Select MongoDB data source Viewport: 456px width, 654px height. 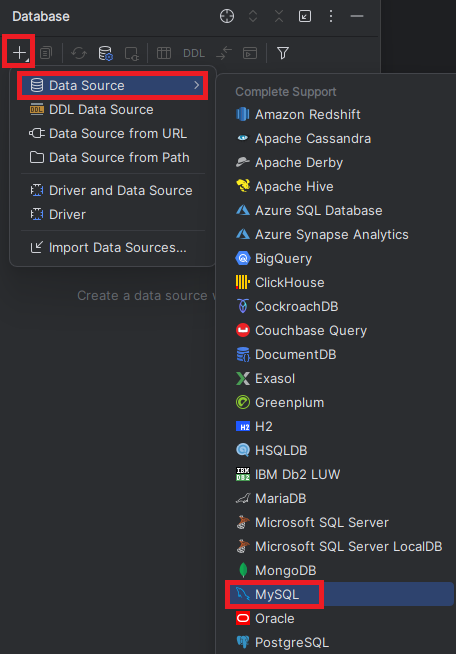click(340, 570)
